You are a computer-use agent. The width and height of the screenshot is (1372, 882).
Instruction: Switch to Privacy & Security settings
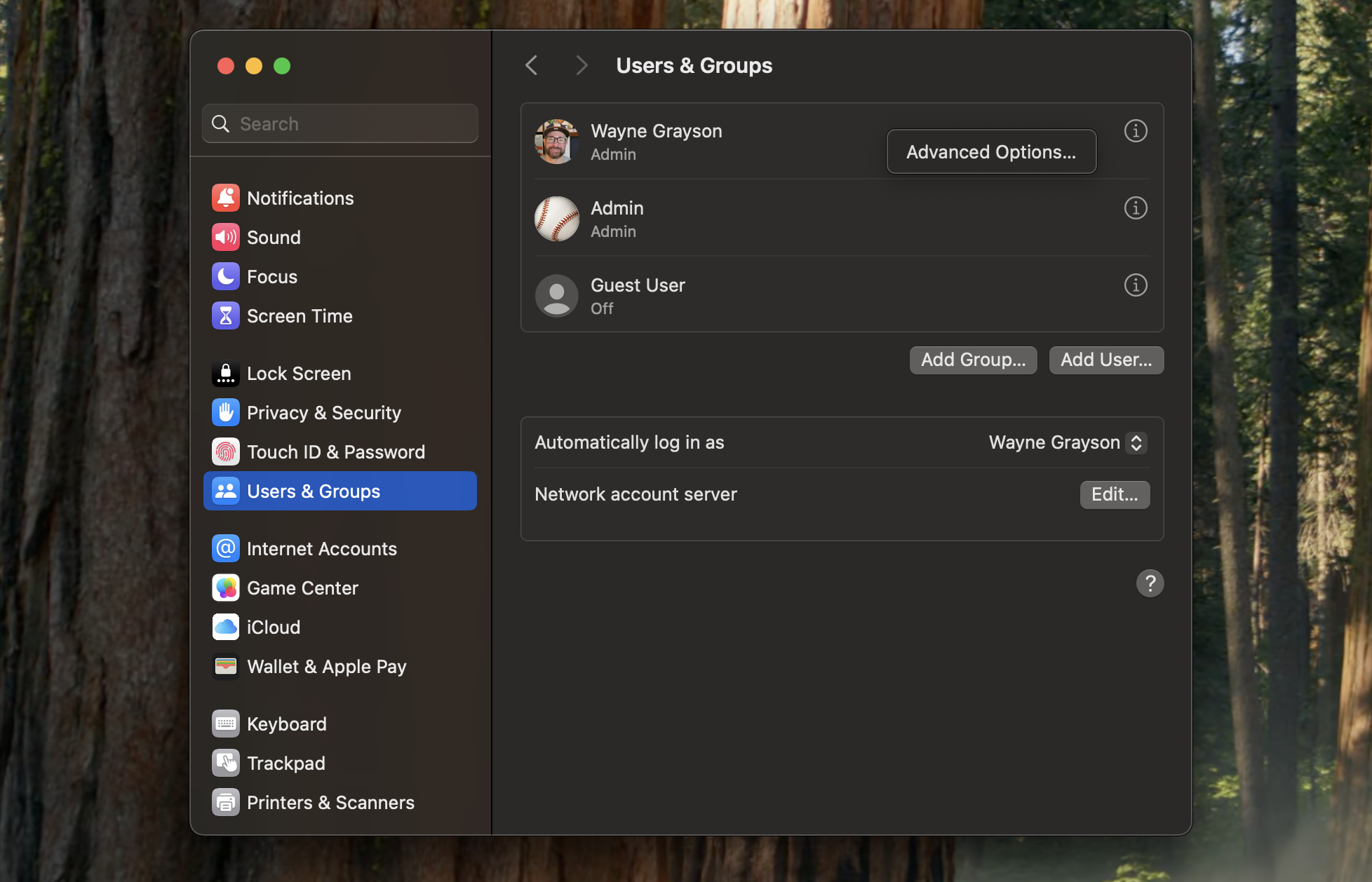(x=323, y=412)
